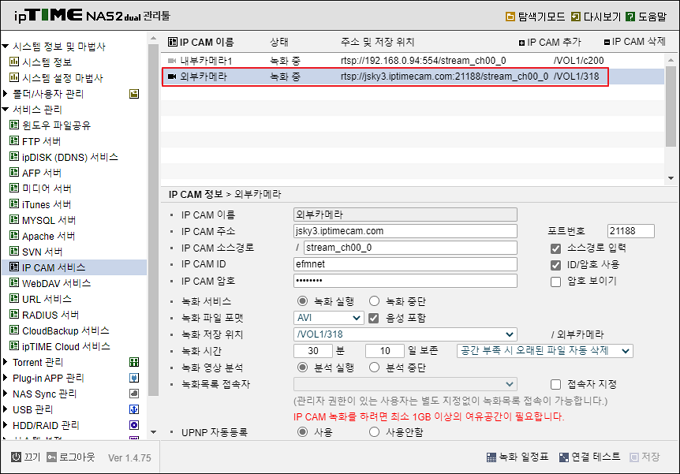Select UPNP 사용안함 radio button

point(374,432)
